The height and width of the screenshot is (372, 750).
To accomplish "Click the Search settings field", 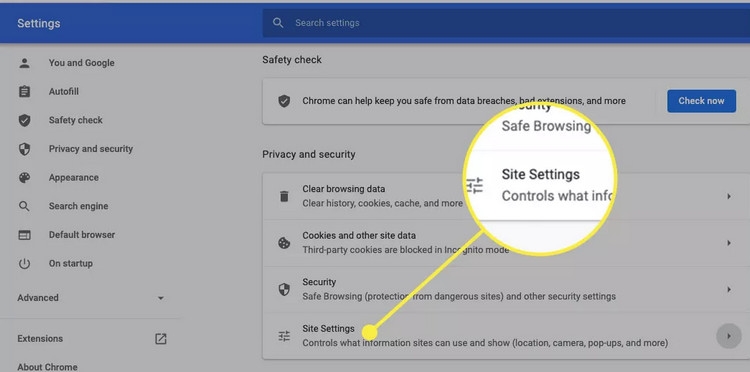I will pos(506,23).
